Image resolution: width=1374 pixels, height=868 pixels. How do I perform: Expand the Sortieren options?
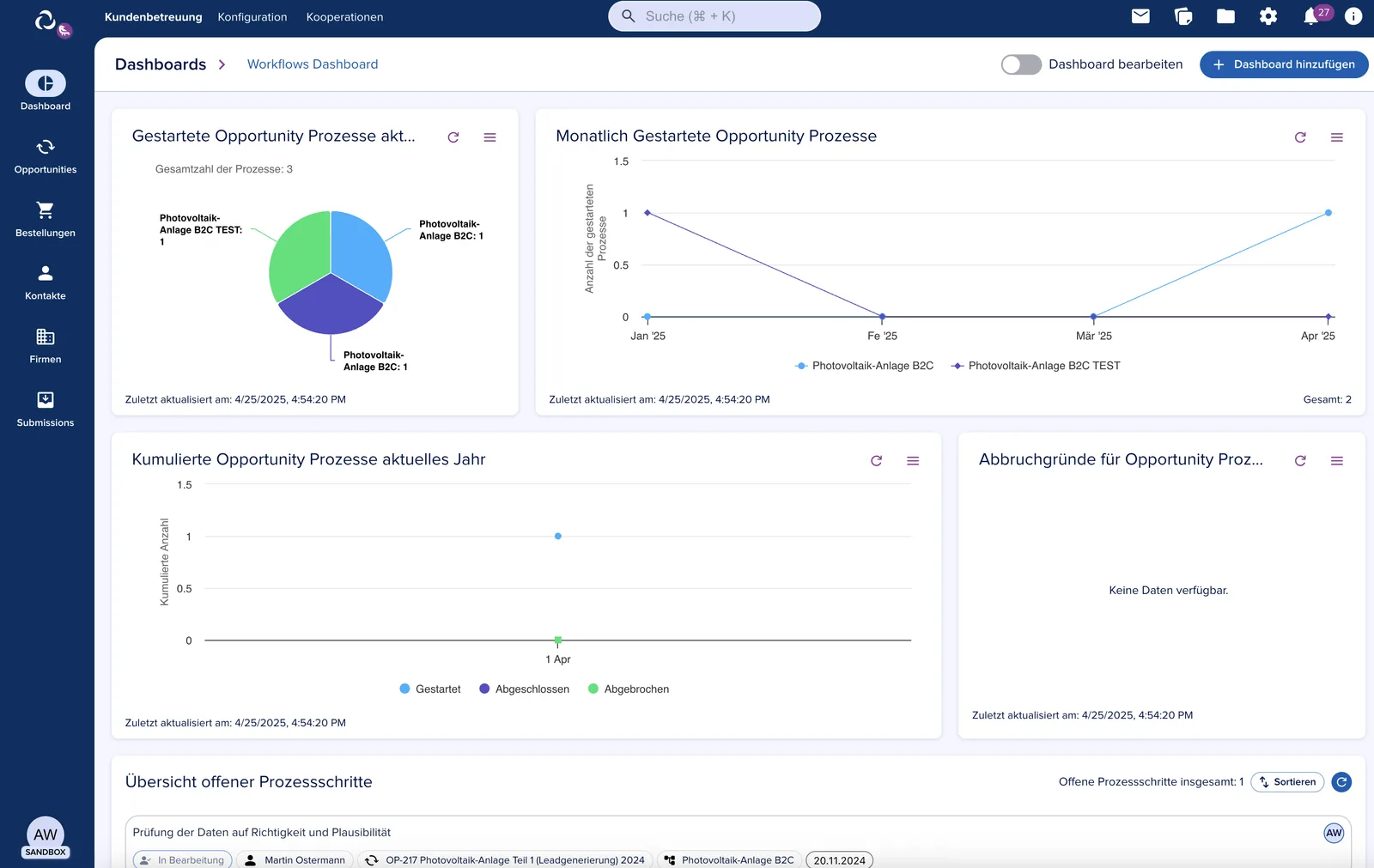[1287, 782]
